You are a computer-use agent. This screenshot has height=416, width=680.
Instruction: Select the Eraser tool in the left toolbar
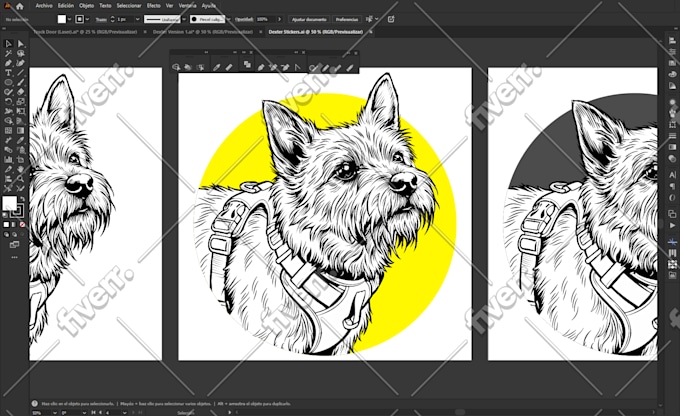point(20,92)
